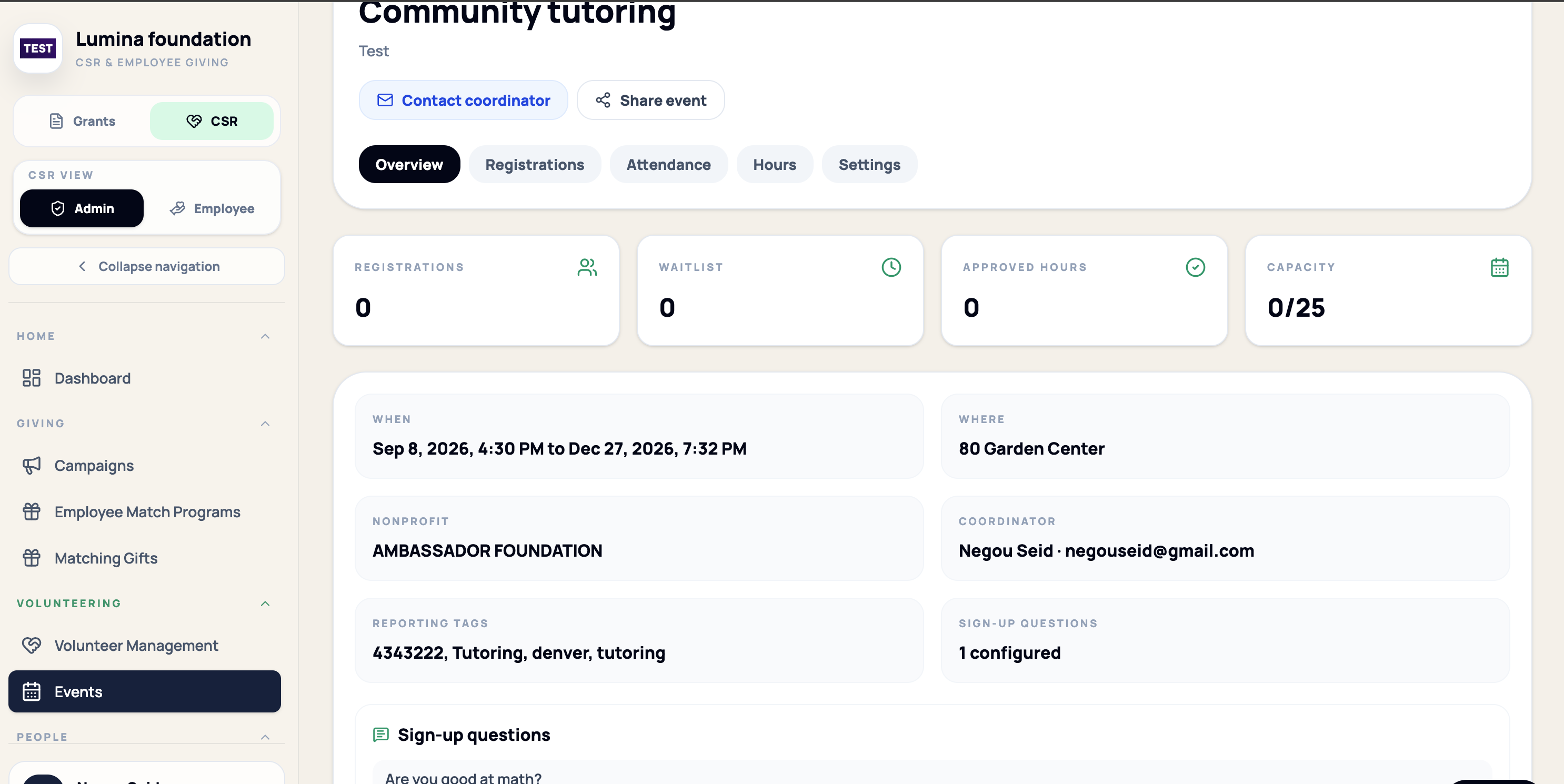Viewport: 1564px width, 784px height.
Task: Click Collapse navigation button
Action: coord(147,266)
